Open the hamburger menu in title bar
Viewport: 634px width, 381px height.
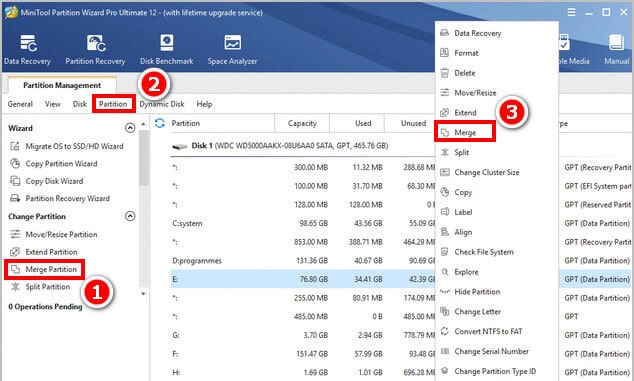571,13
